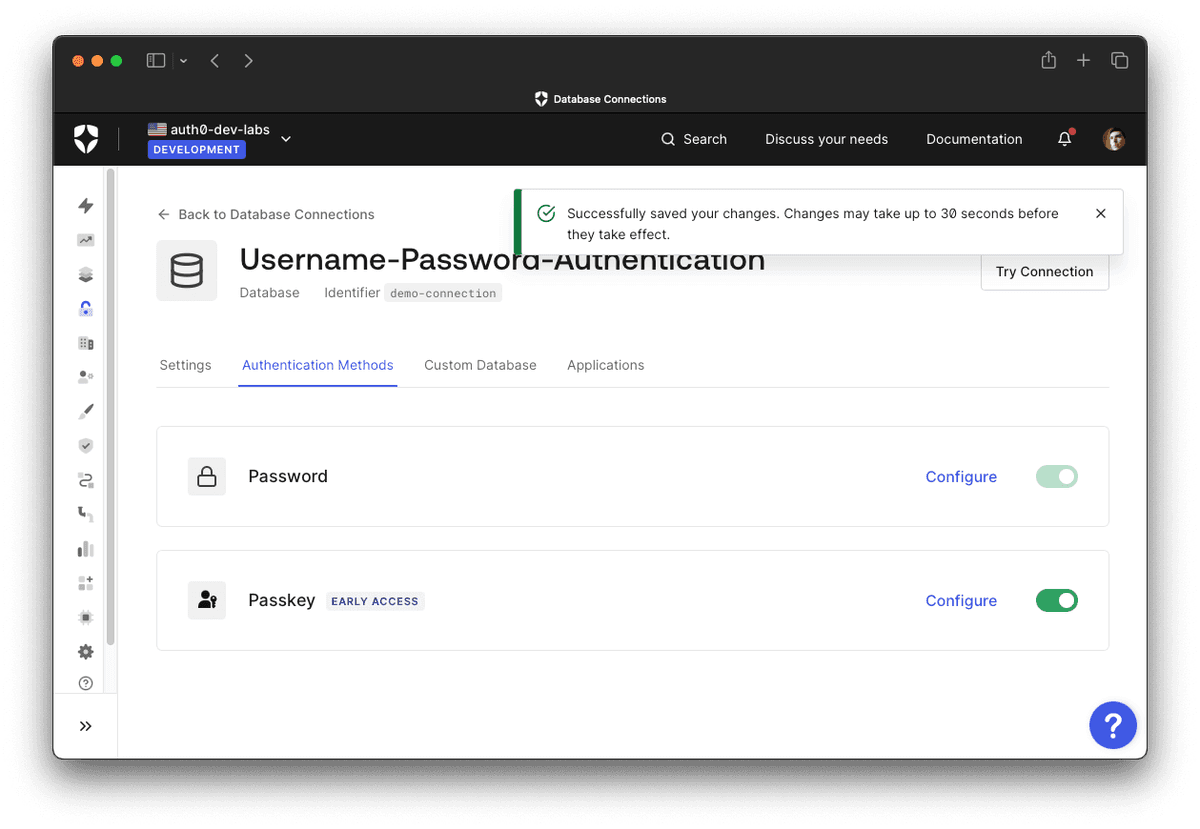Open the Getting Started lightning icon
The width and height of the screenshot is (1200, 829).
point(85,205)
